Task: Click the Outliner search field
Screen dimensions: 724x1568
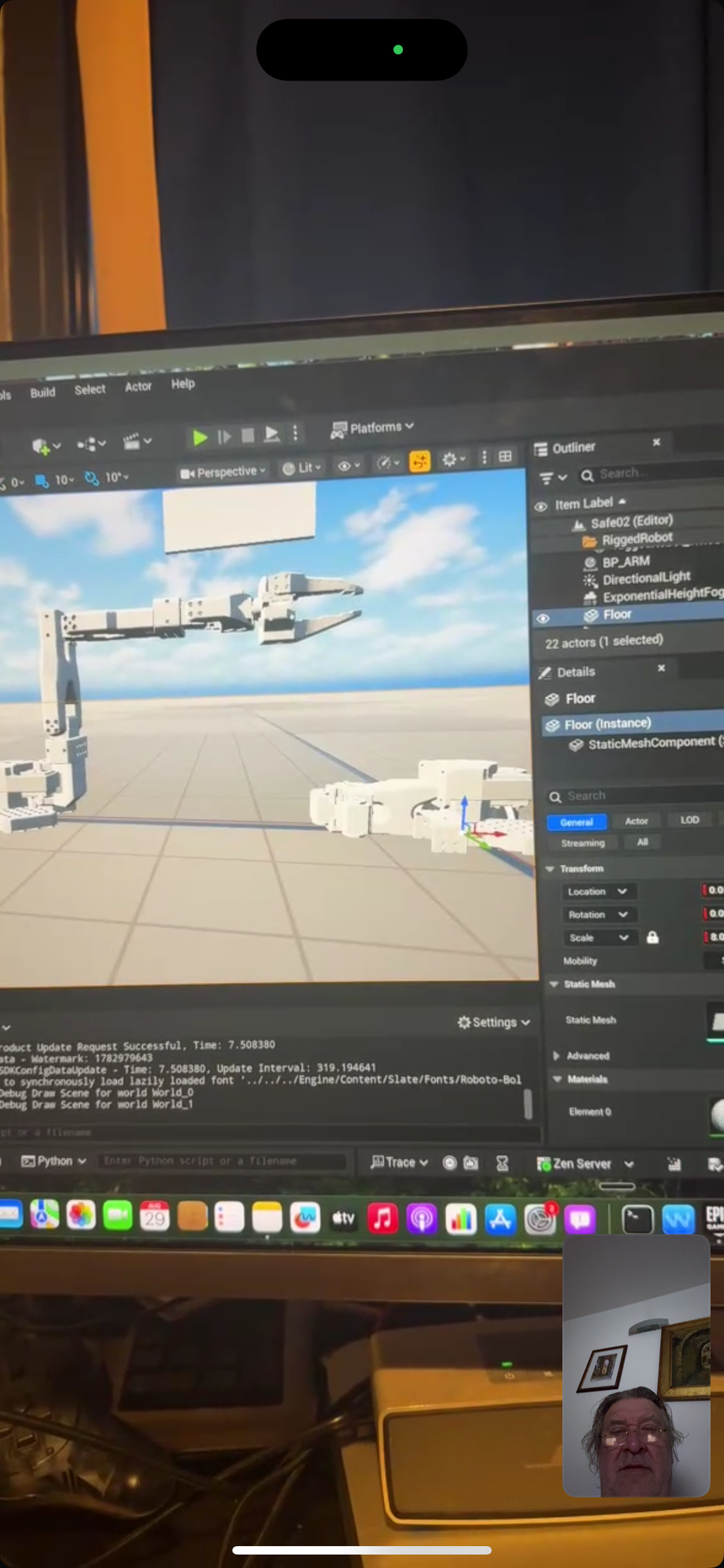Action: pyautogui.click(x=650, y=472)
